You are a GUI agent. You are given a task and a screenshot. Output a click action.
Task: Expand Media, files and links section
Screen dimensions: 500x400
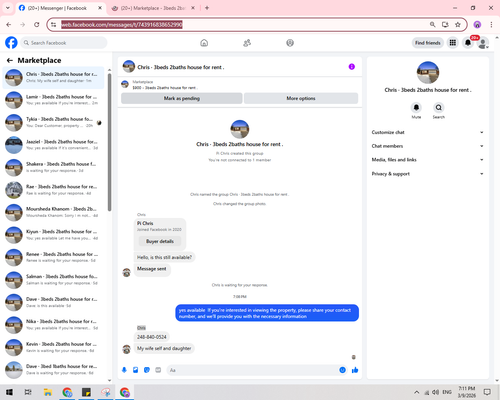coord(428,160)
